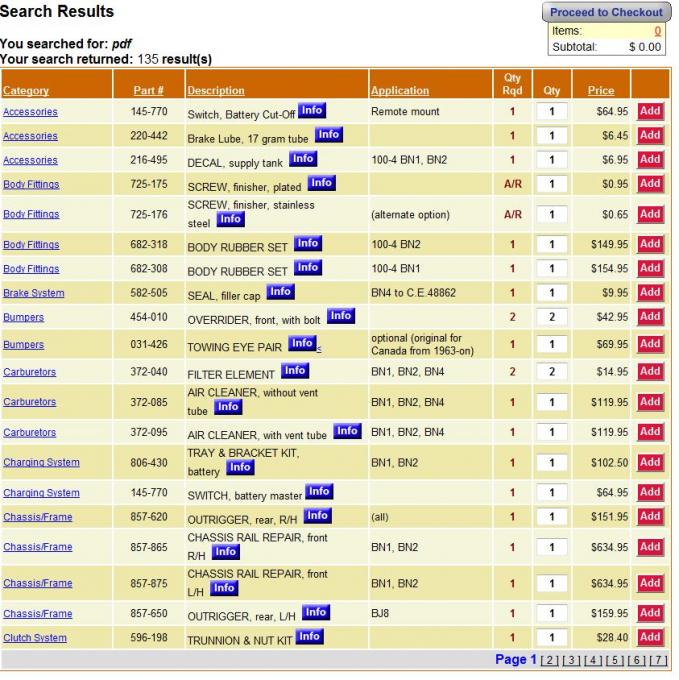Sort results by Price column header
Viewport: 679px width, 680px height.
[x=601, y=91]
